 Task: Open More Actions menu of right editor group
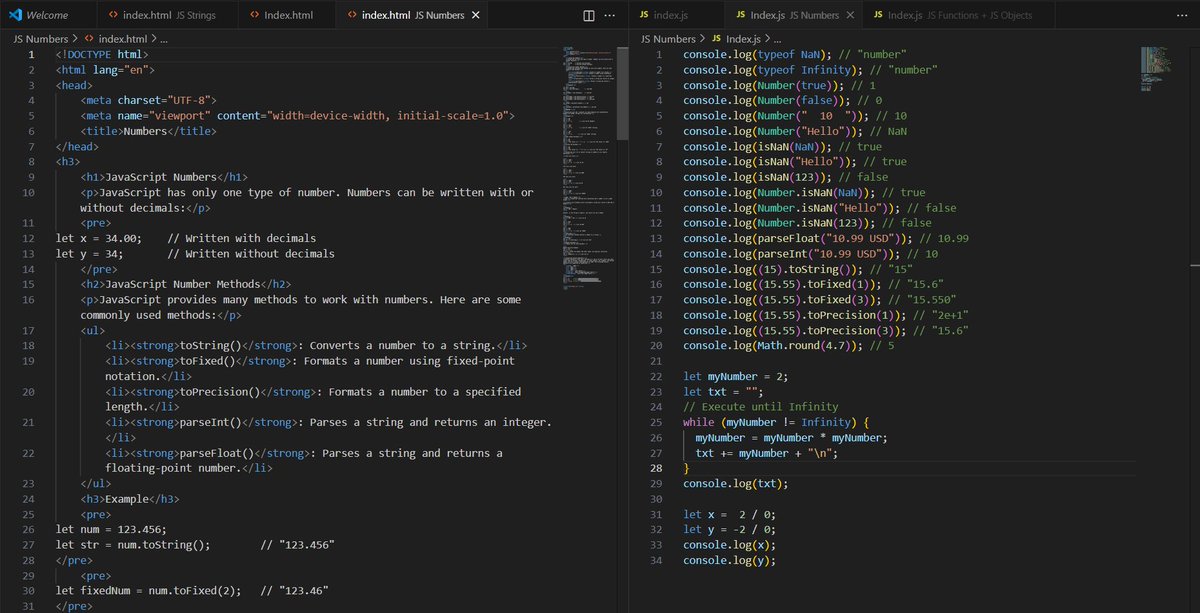[x=1184, y=15]
